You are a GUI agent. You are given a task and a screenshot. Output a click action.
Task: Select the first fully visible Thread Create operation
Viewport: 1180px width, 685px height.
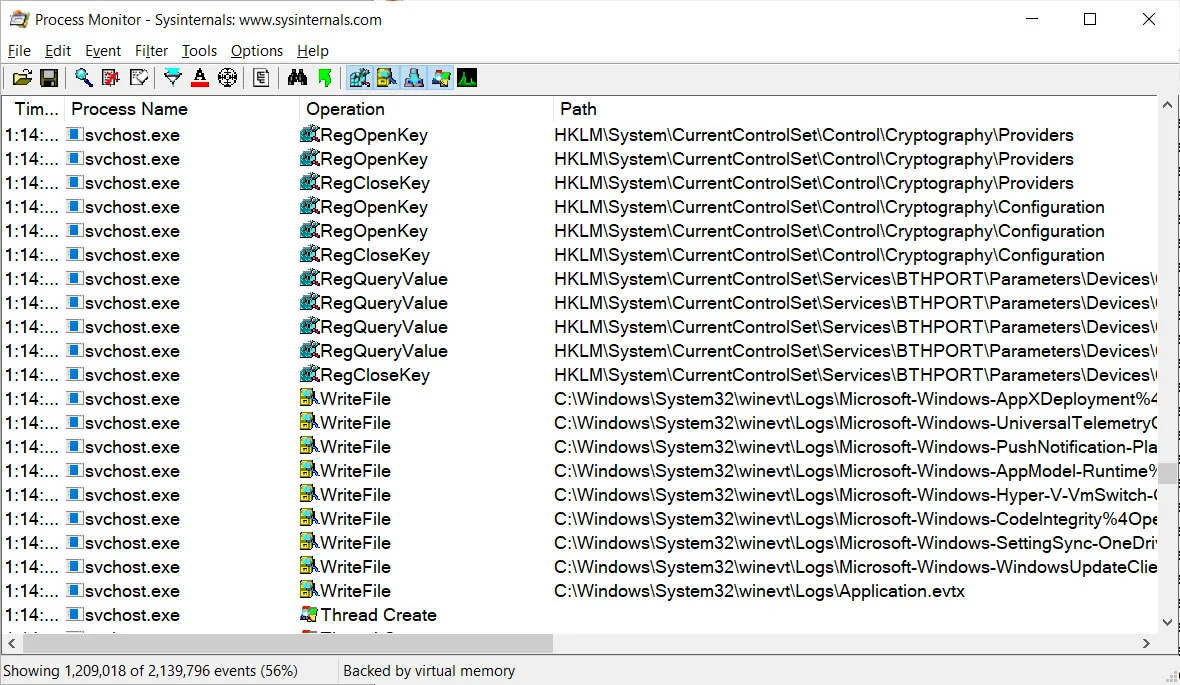coord(379,615)
